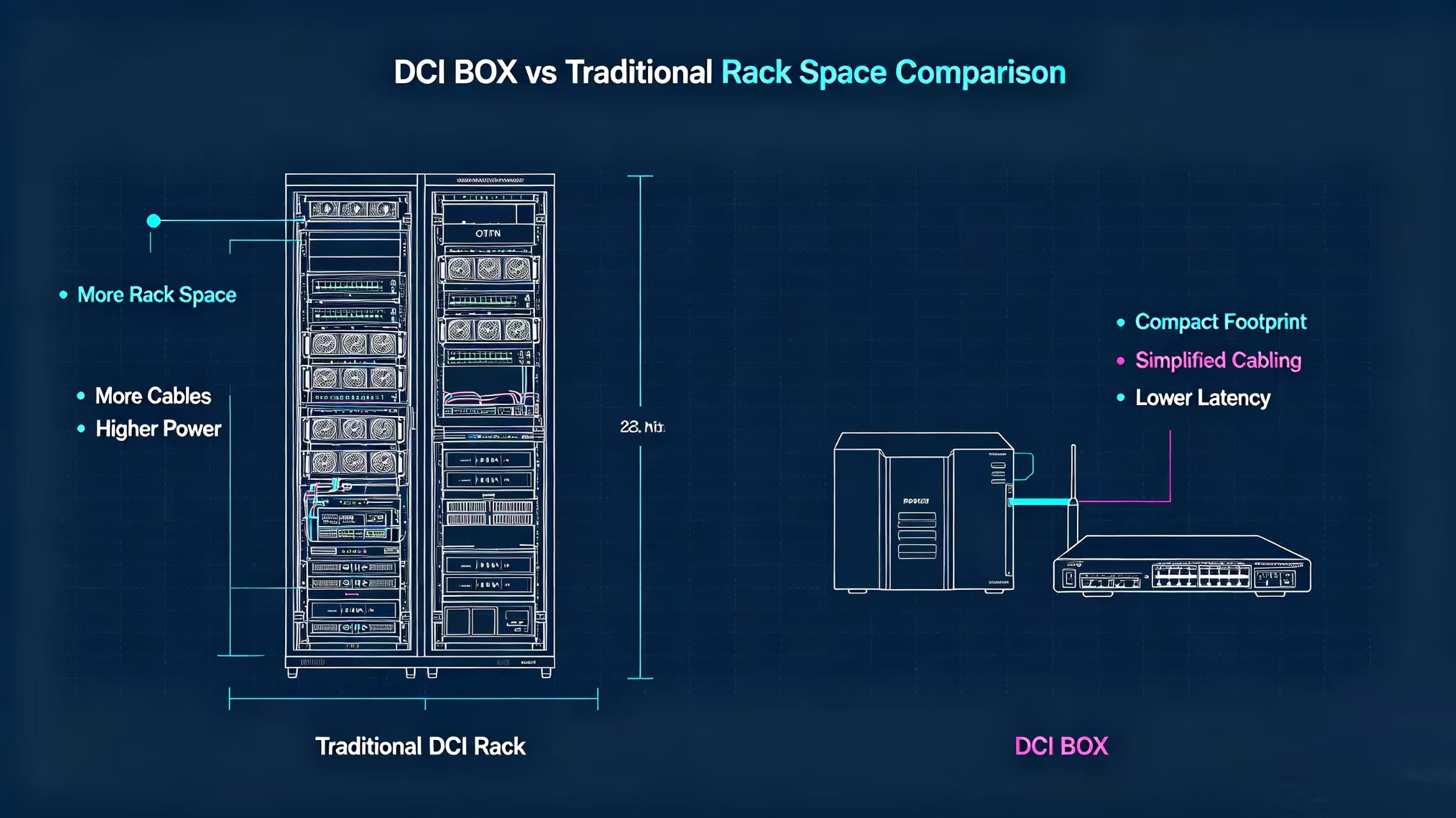Click the top fan tray in left rack
The height and width of the screenshot is (818, 1456).
point(354,209)
